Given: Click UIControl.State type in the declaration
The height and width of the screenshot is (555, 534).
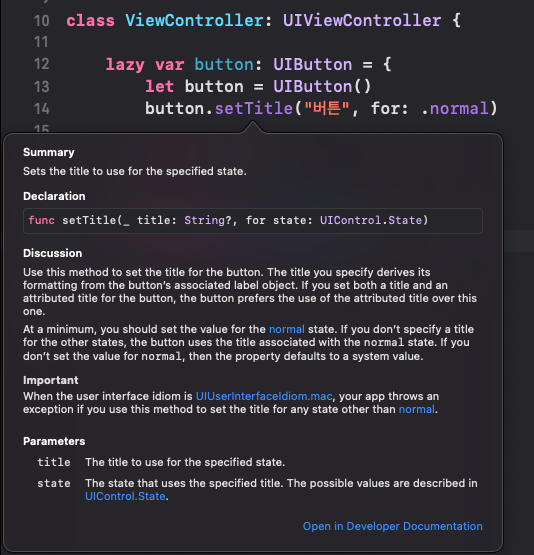Looking at the screenshot, I should pyautogui.click(x=371, y=220).
